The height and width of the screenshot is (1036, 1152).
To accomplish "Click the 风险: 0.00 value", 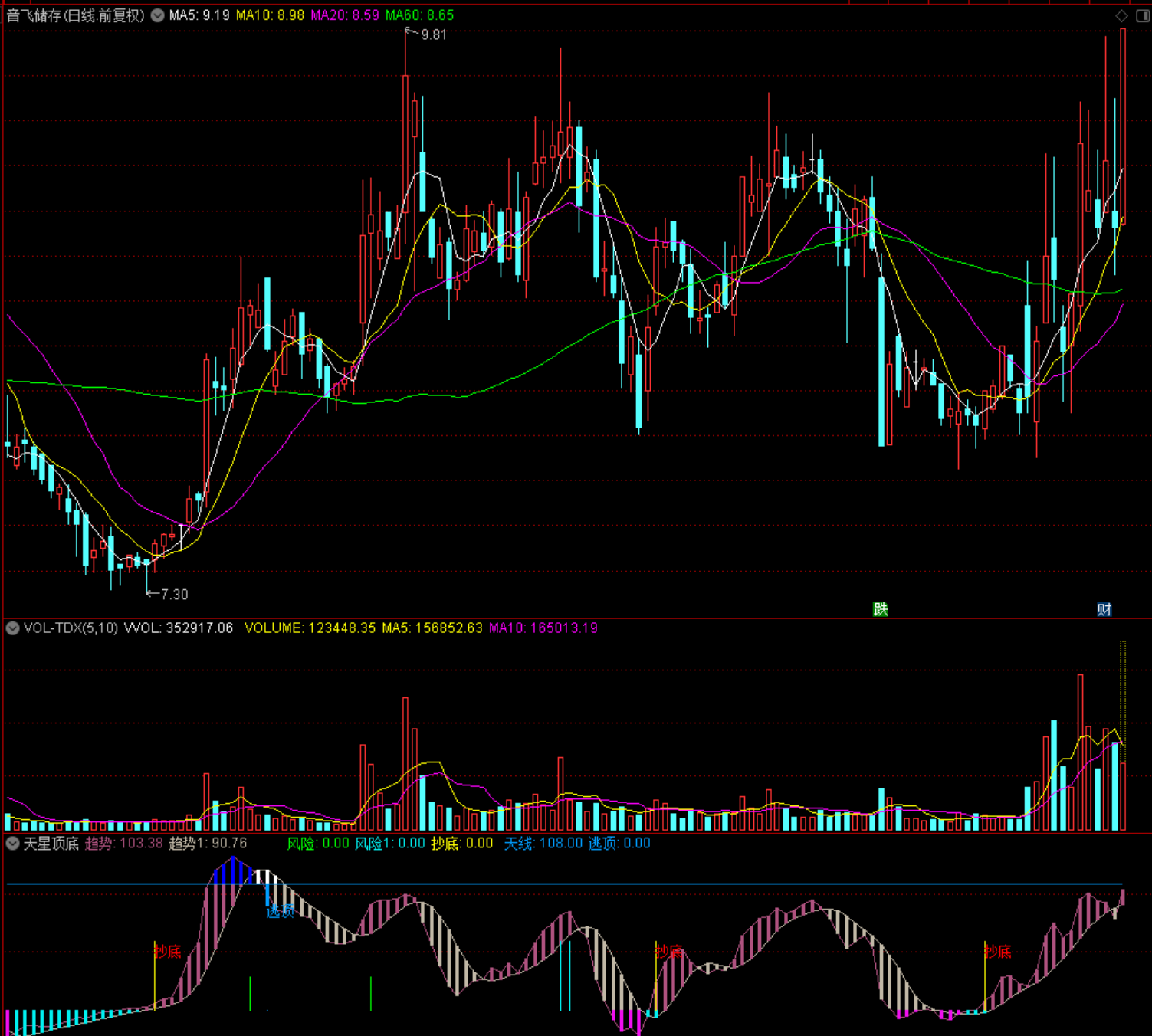I will pos(318,844).
